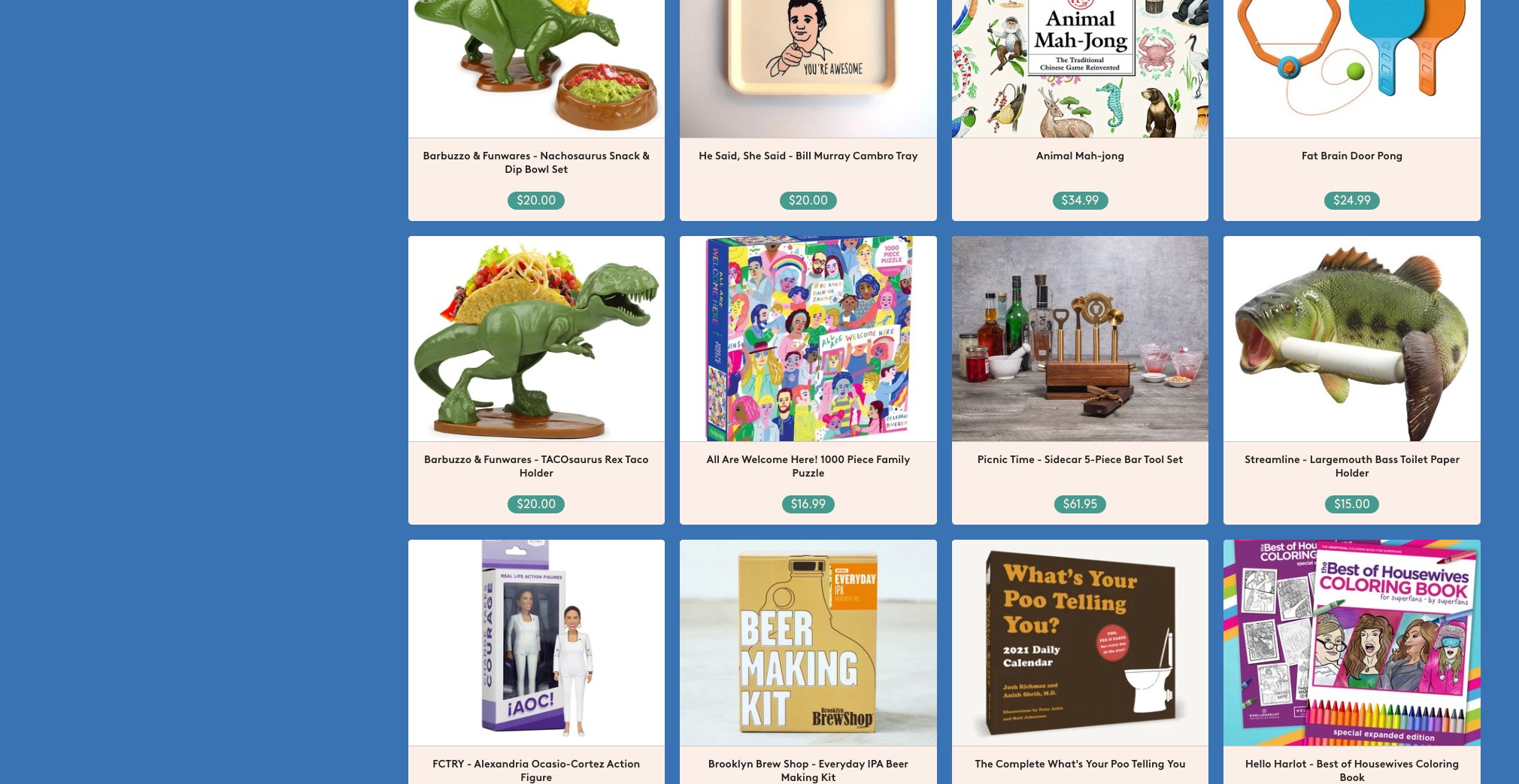
Task: Select the $61.95 price badge for Bar Tool Set
Action: (1080, 504)
